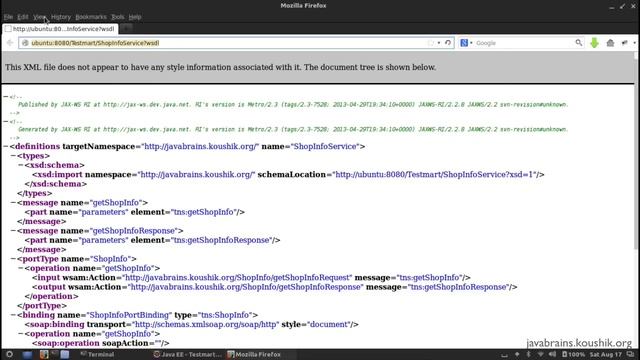Click the Sat Aug 17 clock
Screen dimensions: 640x360
point(605,354)
